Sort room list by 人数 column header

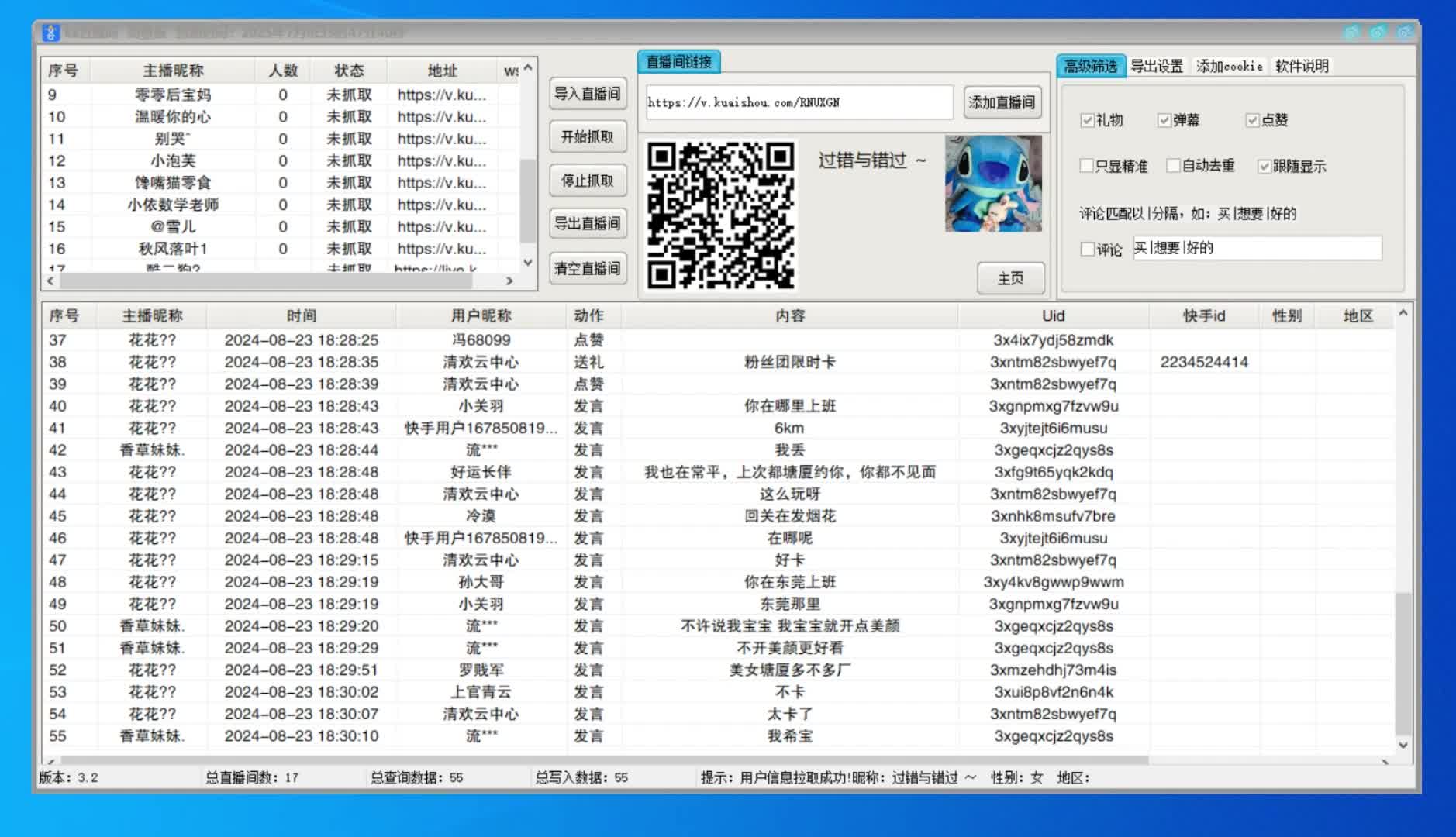click(x=283, y=71)
